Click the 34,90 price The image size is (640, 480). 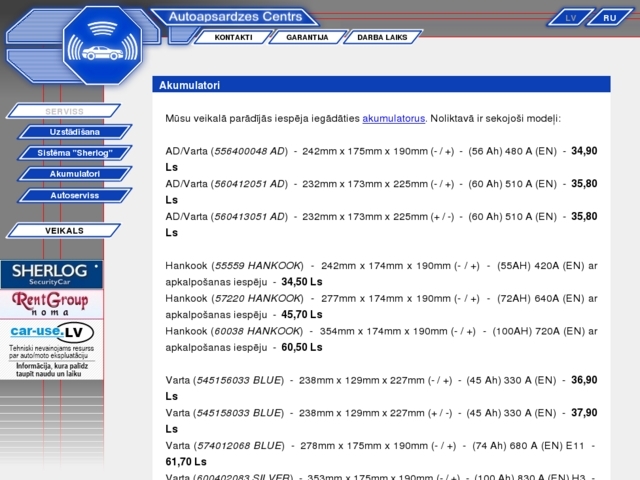tap(584, 151)
